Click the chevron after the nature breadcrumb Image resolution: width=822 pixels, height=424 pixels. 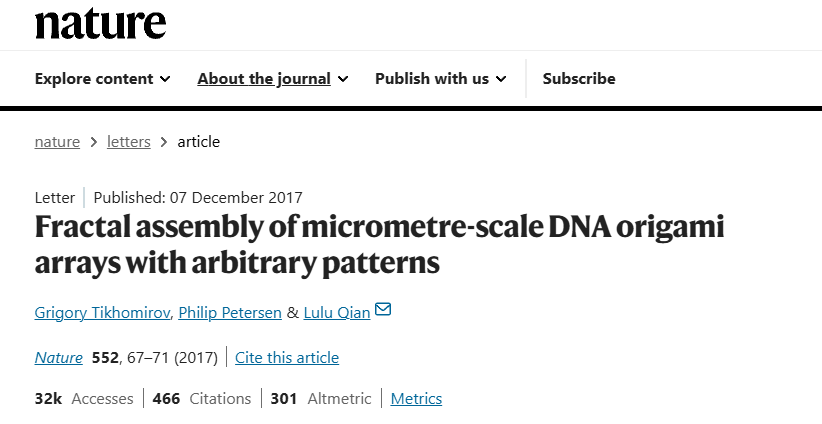click(93, 142)
